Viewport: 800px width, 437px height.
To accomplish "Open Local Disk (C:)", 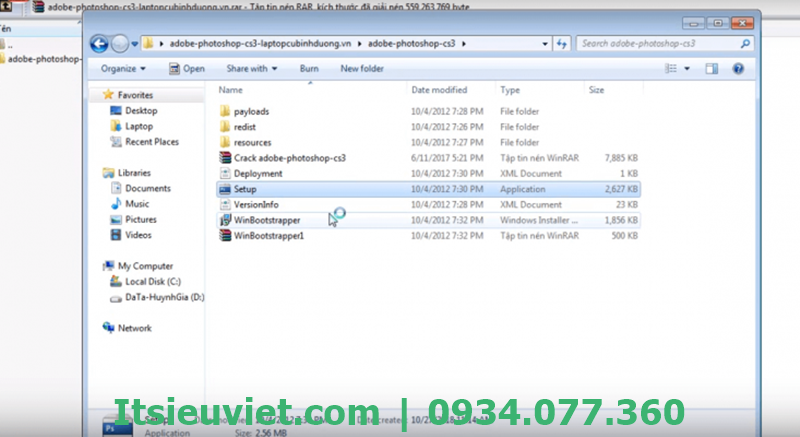I will pyautogui.click(x=153, y=281).
